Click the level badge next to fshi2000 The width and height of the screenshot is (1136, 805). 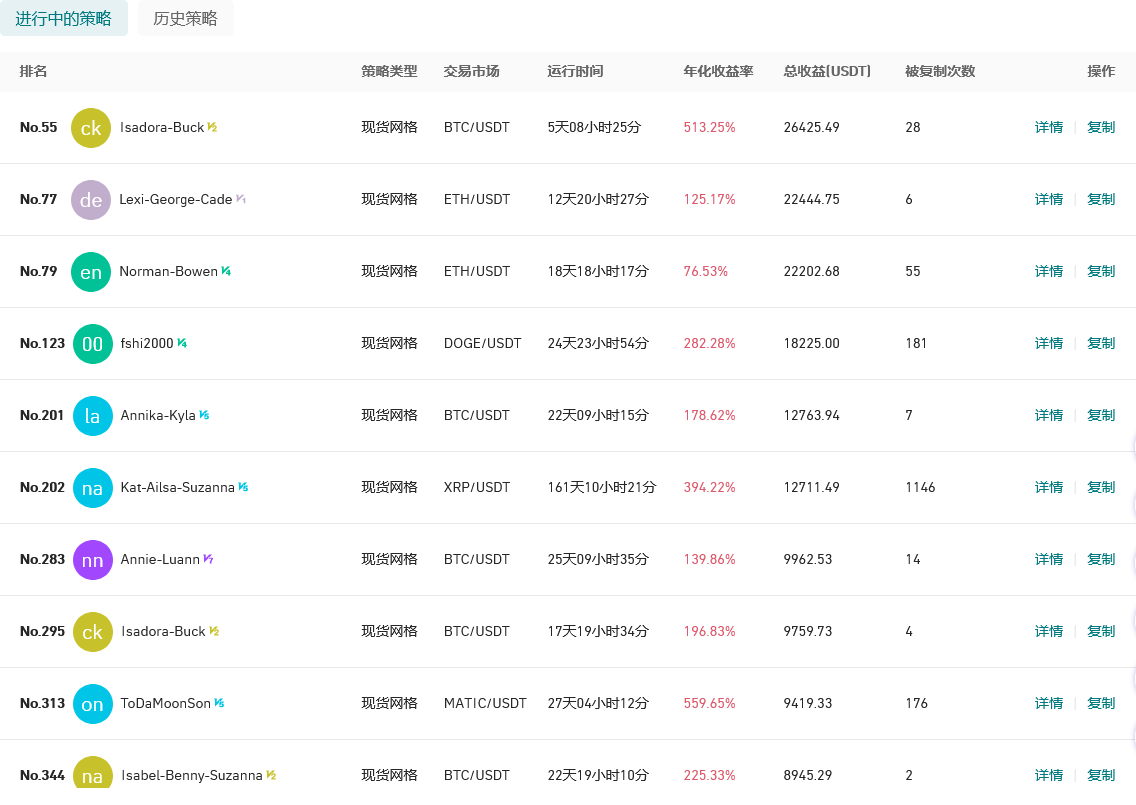click(182, 343)
